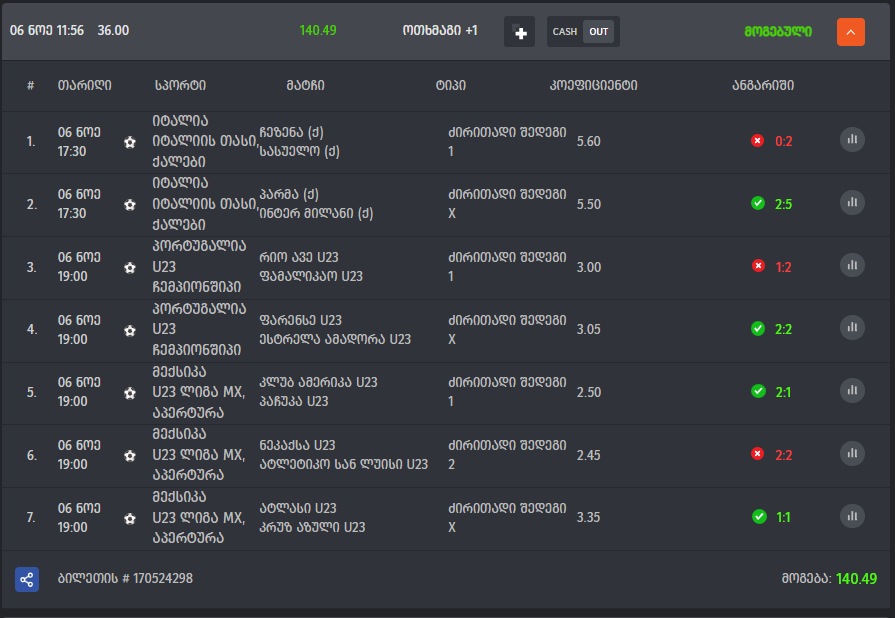Click odds value 3.35
This screenshot has width=895, height=618.
click(588, 517)
